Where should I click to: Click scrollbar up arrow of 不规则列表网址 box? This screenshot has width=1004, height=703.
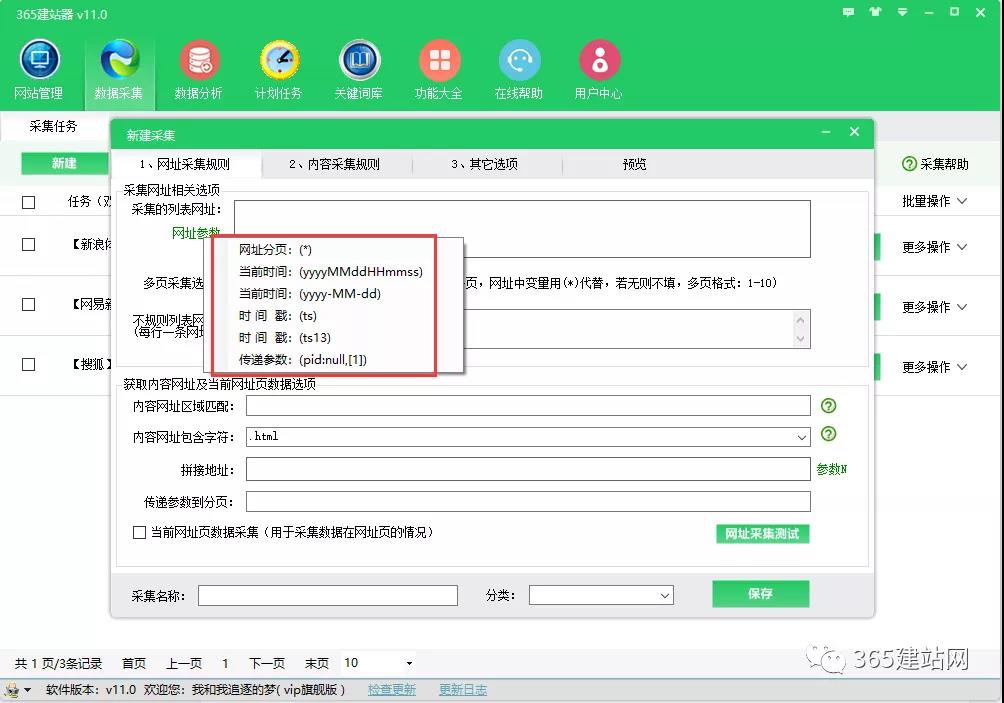pyautogui.click(x=800, y=319)
